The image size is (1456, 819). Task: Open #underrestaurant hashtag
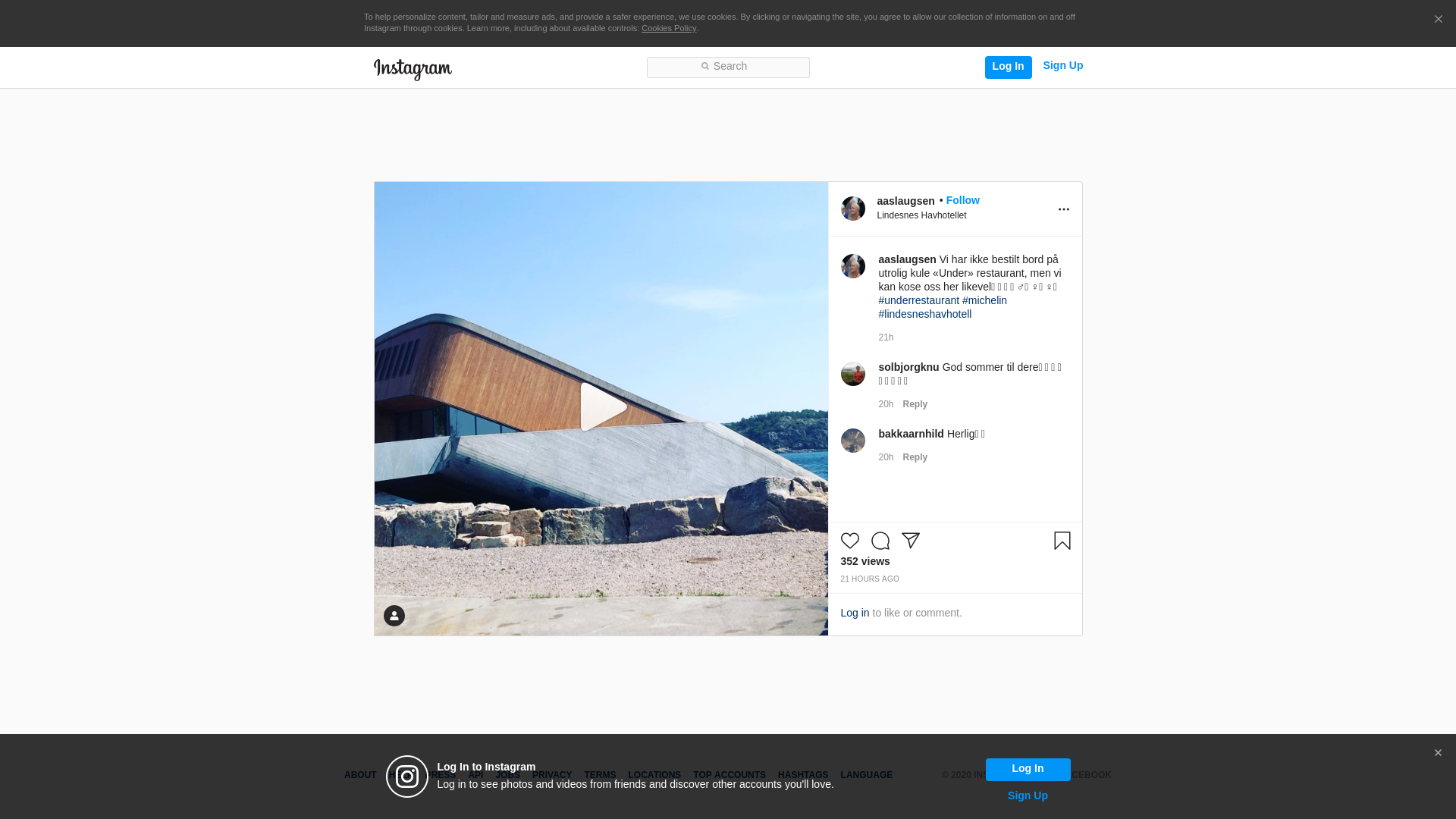(x=918, y=300)
